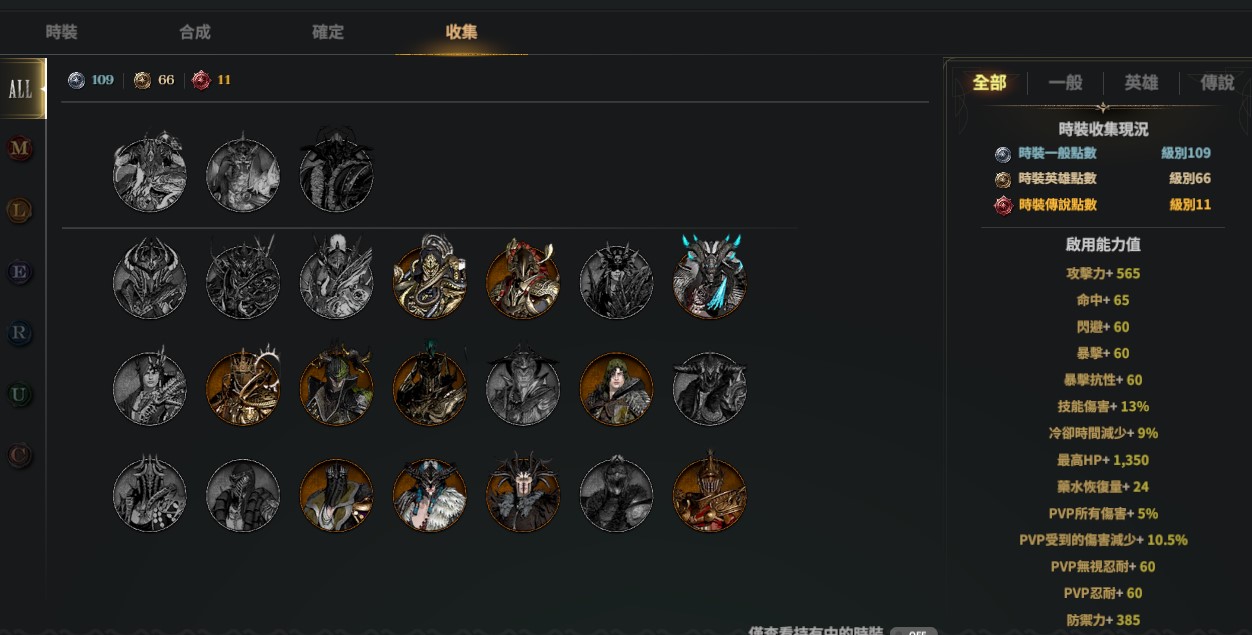1252x635 pixels.
Task: Switch right panel to 英雄 tab
Action: tap(1141, 83)
